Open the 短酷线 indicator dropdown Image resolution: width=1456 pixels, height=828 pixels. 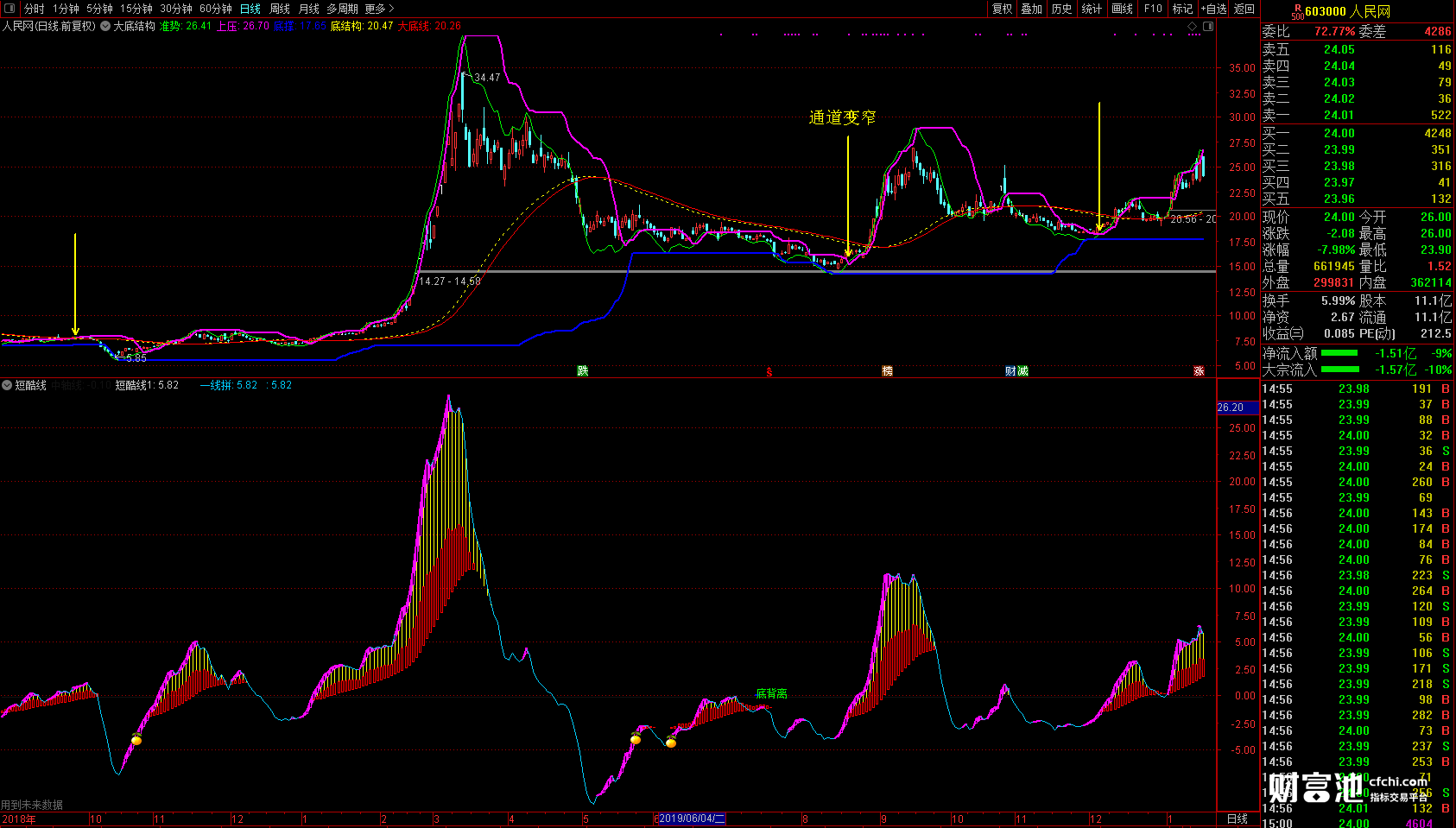(x=7, y=385)
